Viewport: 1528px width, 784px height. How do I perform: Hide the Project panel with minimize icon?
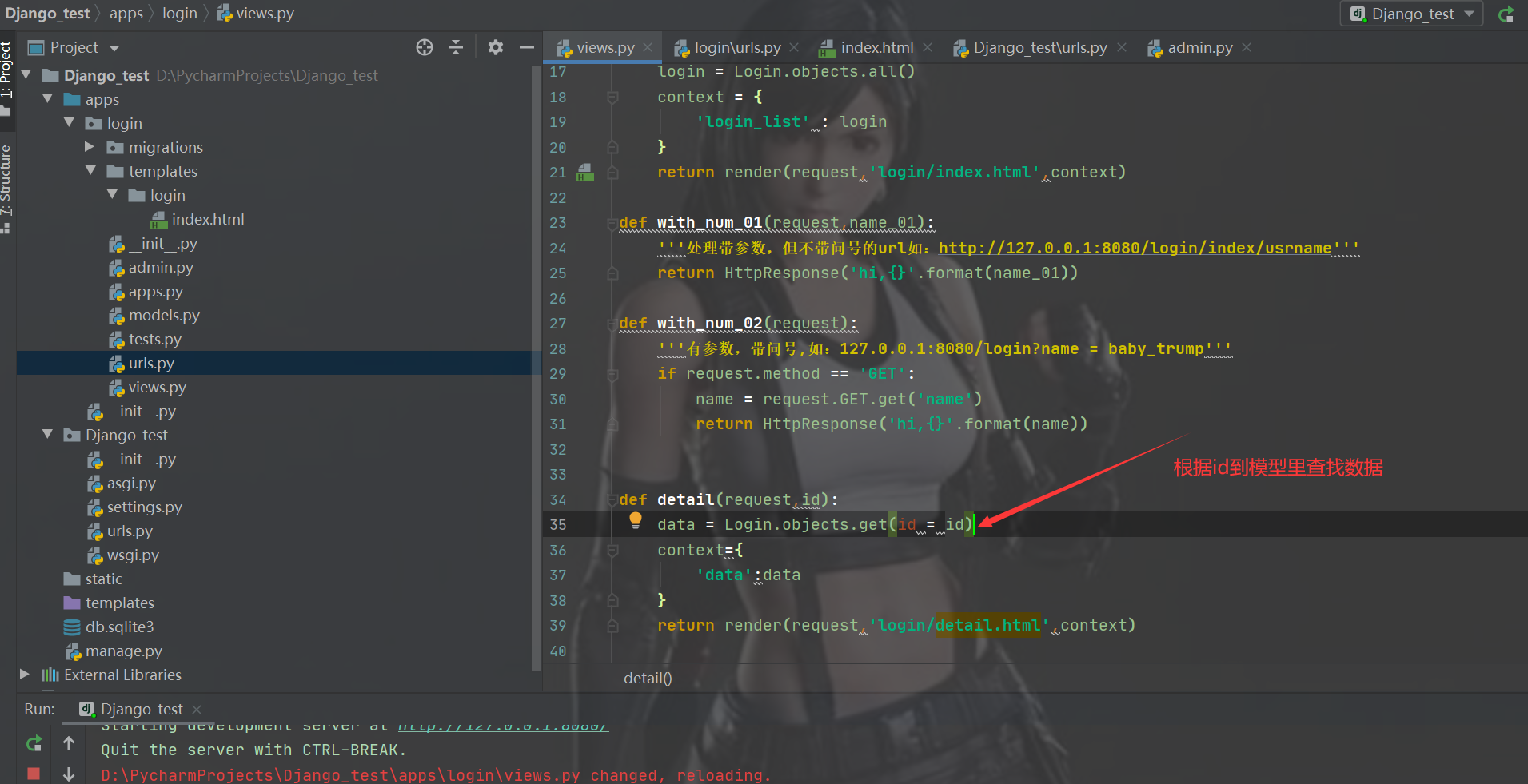point(526,47)
